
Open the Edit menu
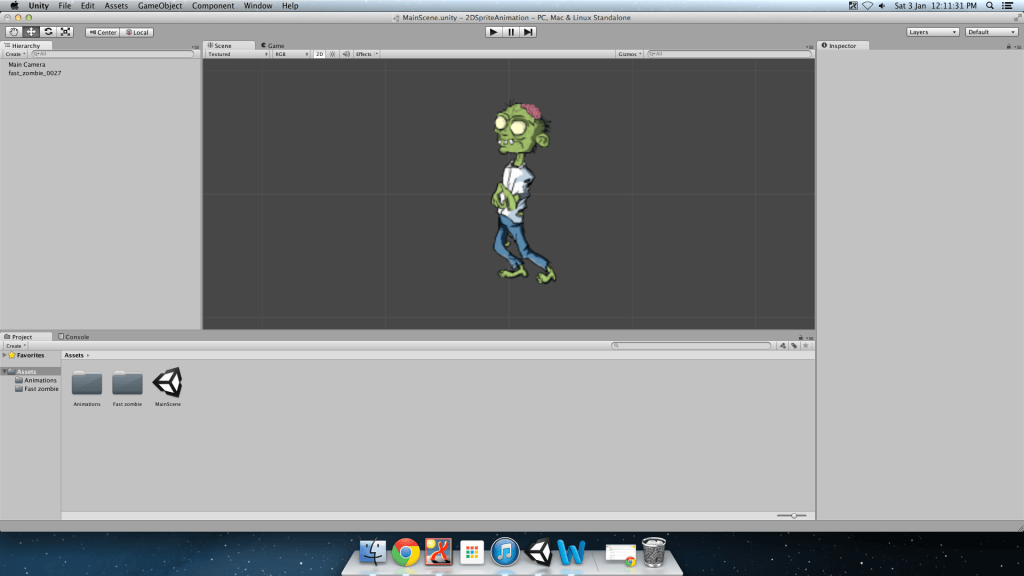[88, 6]
